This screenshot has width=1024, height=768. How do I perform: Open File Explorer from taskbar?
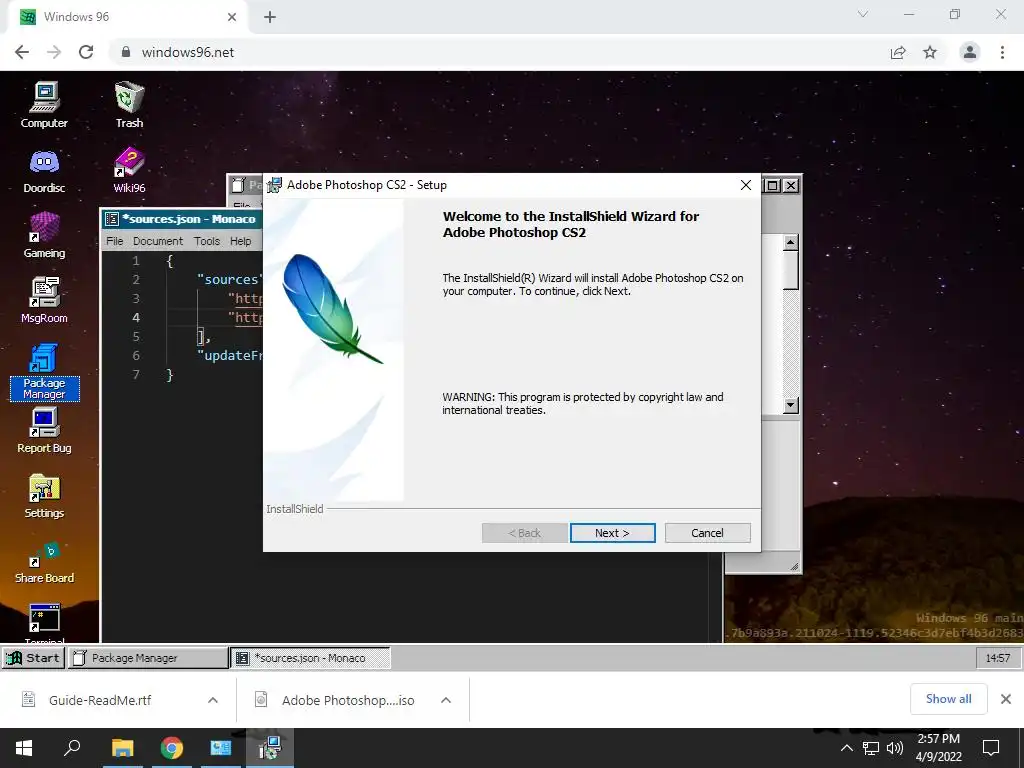[123, 748]
